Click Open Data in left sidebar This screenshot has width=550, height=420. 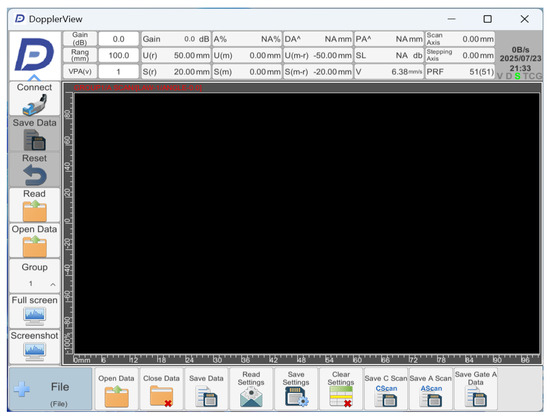(34, 241)
